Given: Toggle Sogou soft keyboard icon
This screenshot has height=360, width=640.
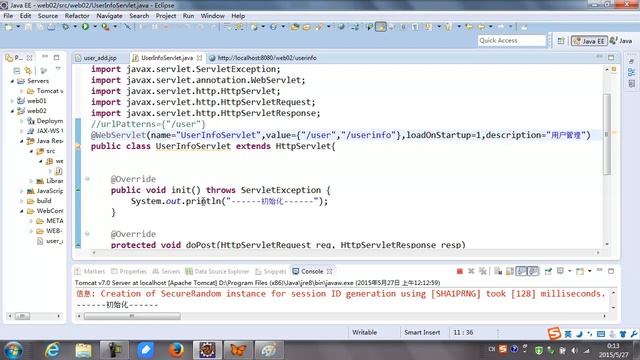Looking at the screenshot, I should click(x=601, y=334).
